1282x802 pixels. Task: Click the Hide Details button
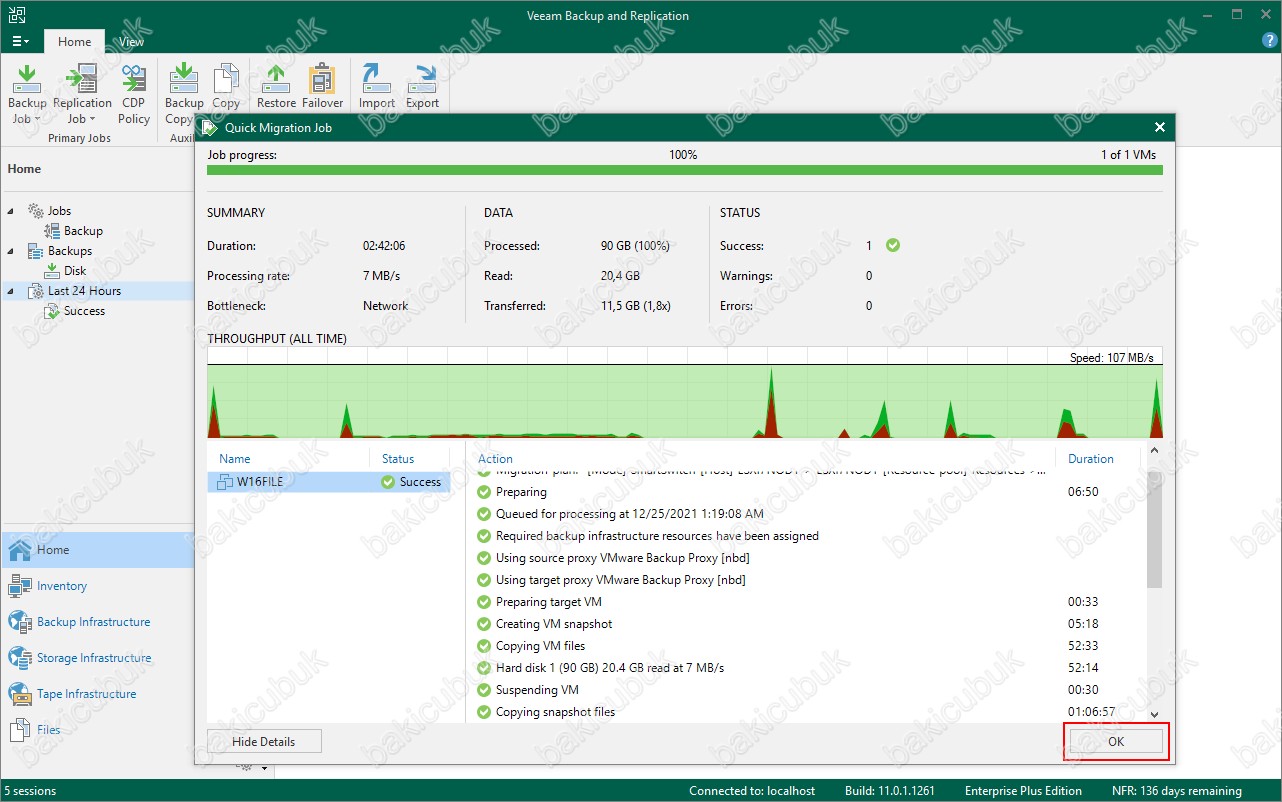pyautogui.click(x=264, y=741)
